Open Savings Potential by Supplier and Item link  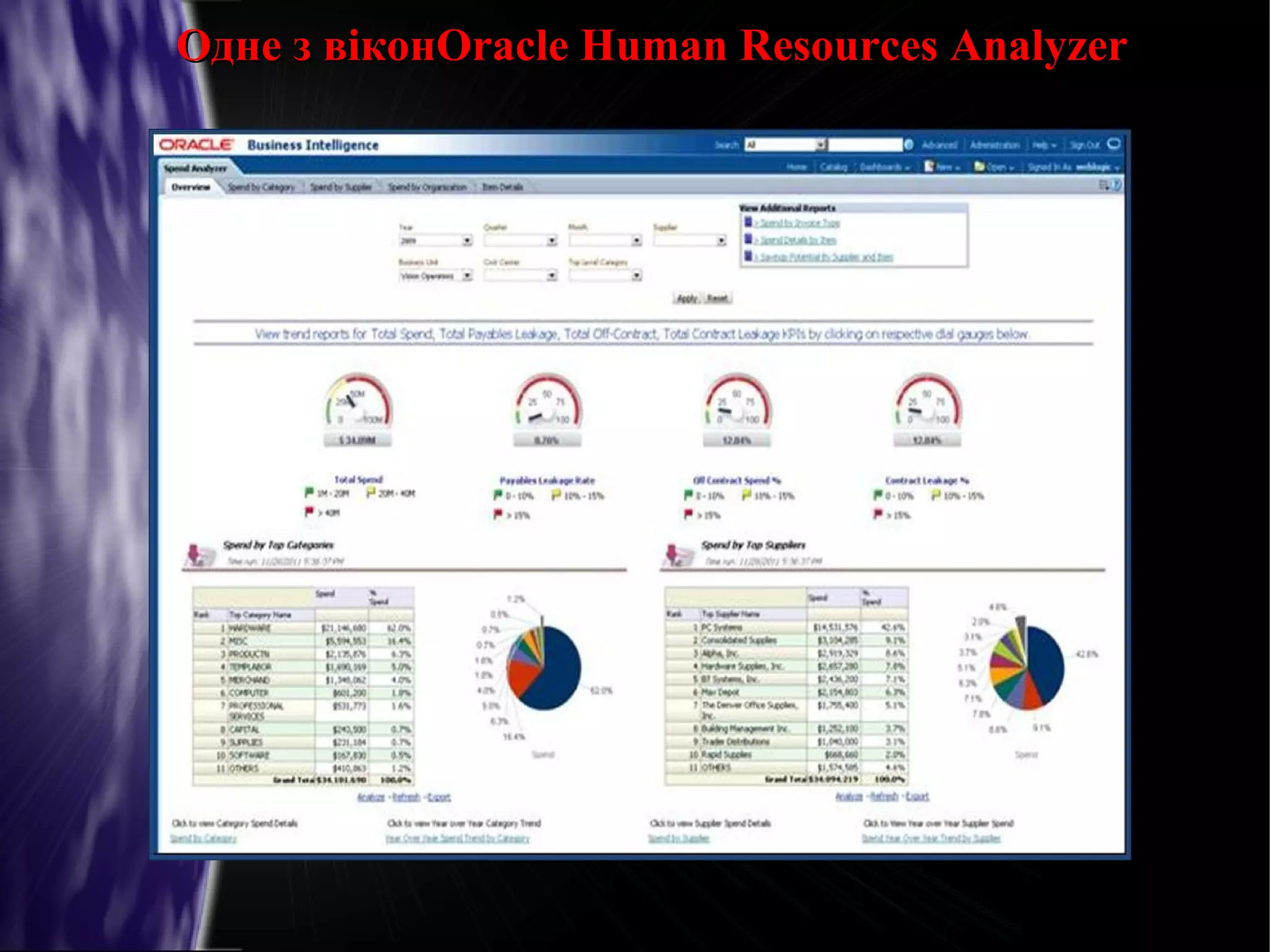[x=826, y=257]
